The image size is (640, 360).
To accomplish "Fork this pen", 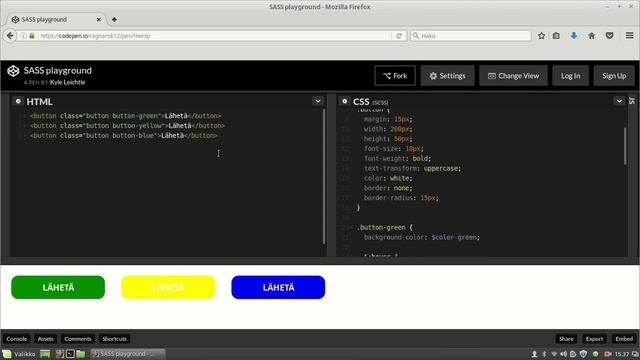I will click(395, 76).
